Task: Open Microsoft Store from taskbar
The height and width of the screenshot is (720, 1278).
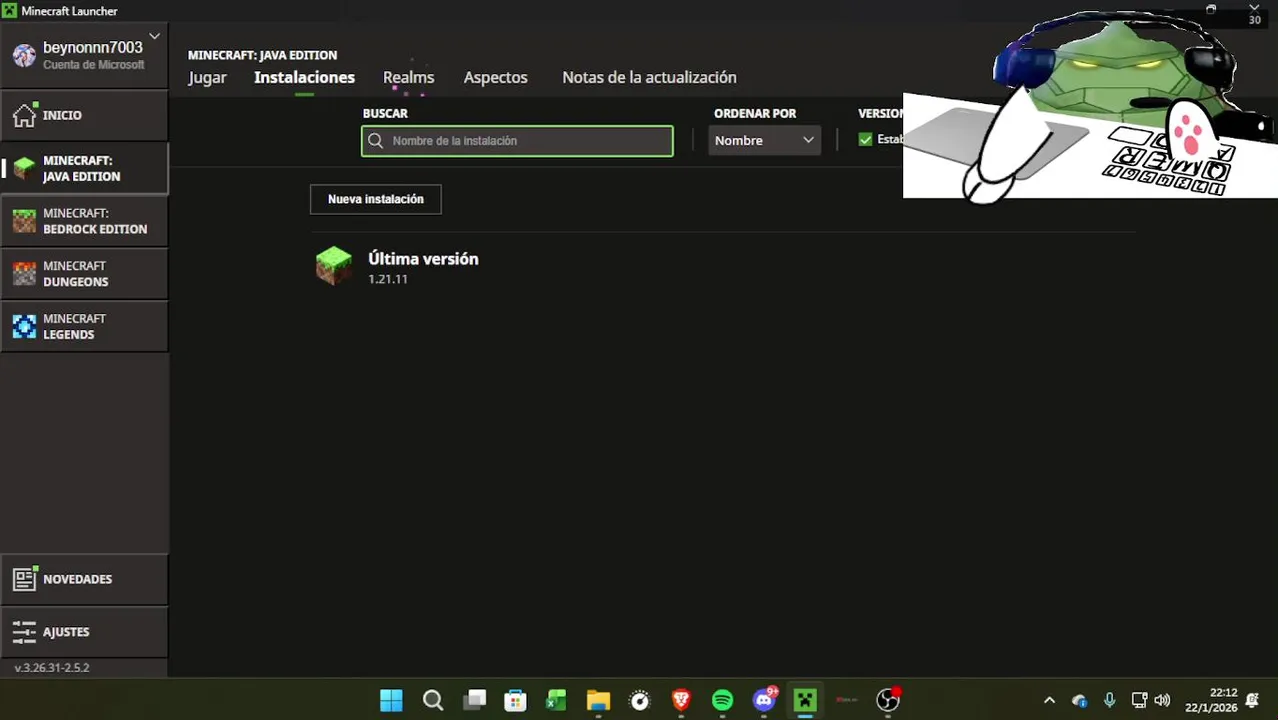Action: 515,700
